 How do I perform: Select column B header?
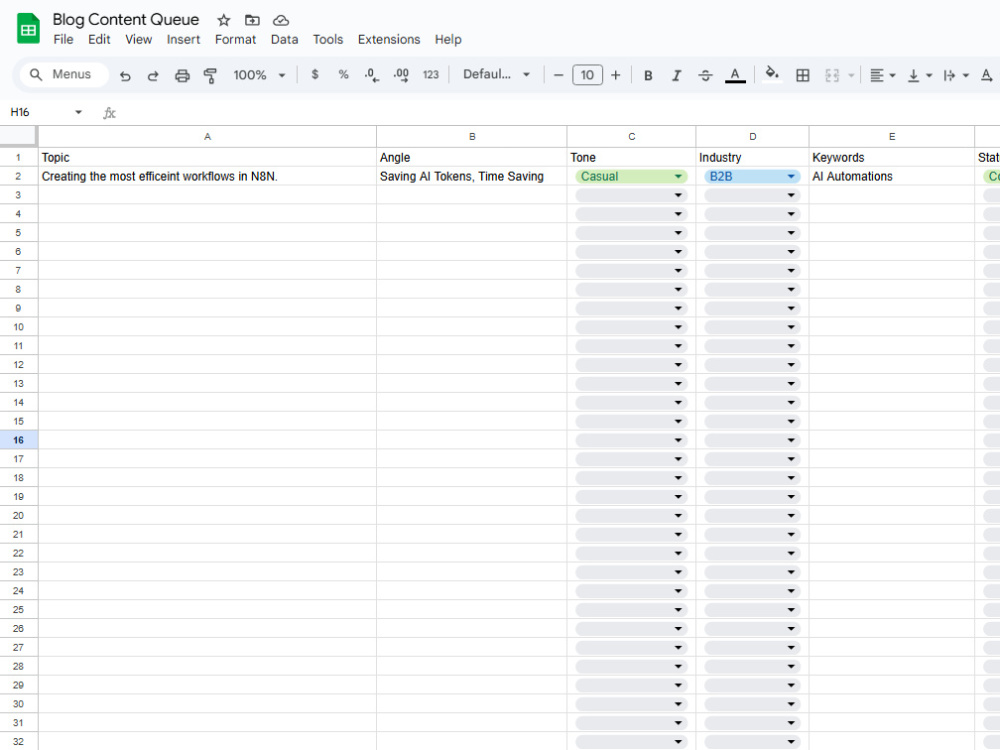click(x=472, y=136)
